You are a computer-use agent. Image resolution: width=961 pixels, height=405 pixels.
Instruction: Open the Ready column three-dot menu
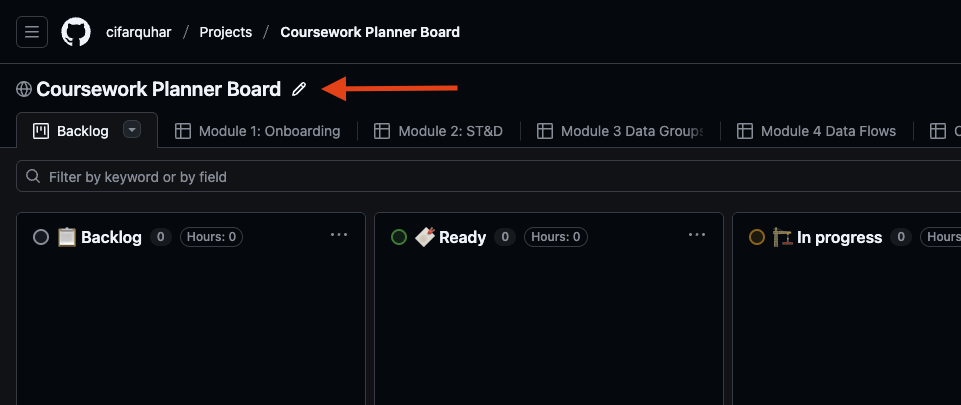(x=697, y=235)
